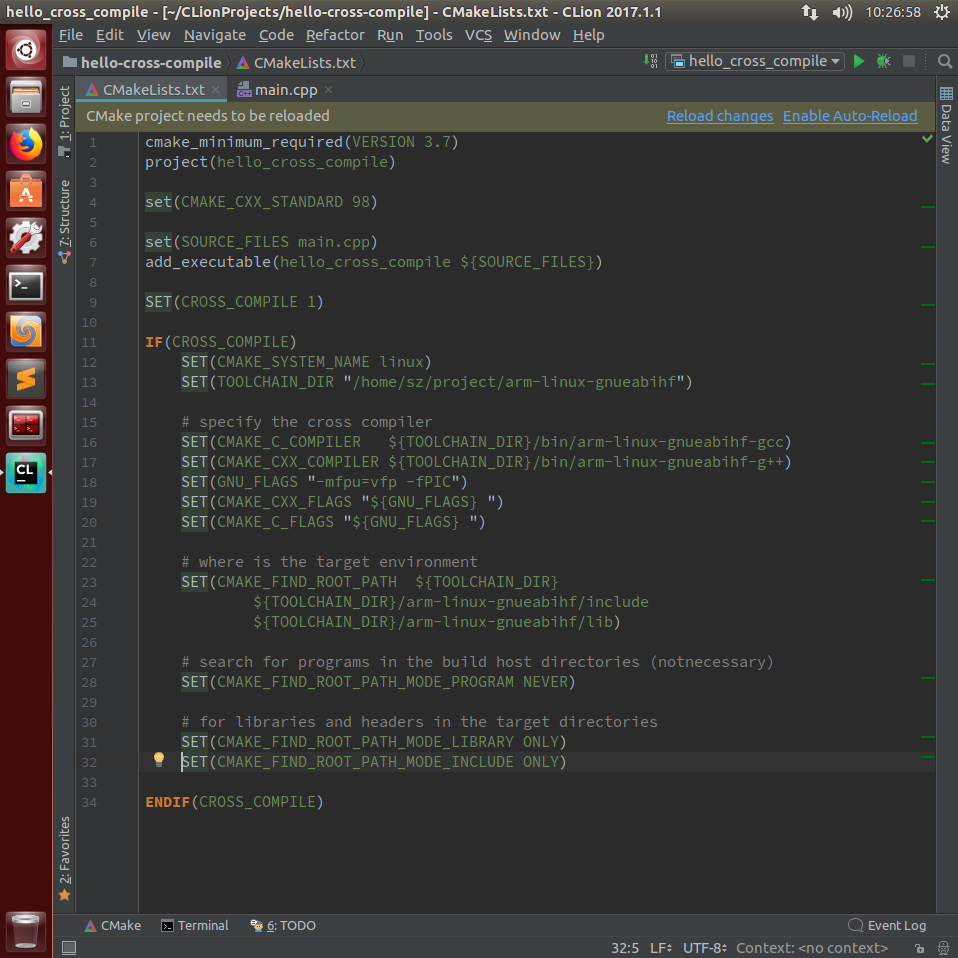Toggle the 1: Project sidebar panel

(63, 110)
